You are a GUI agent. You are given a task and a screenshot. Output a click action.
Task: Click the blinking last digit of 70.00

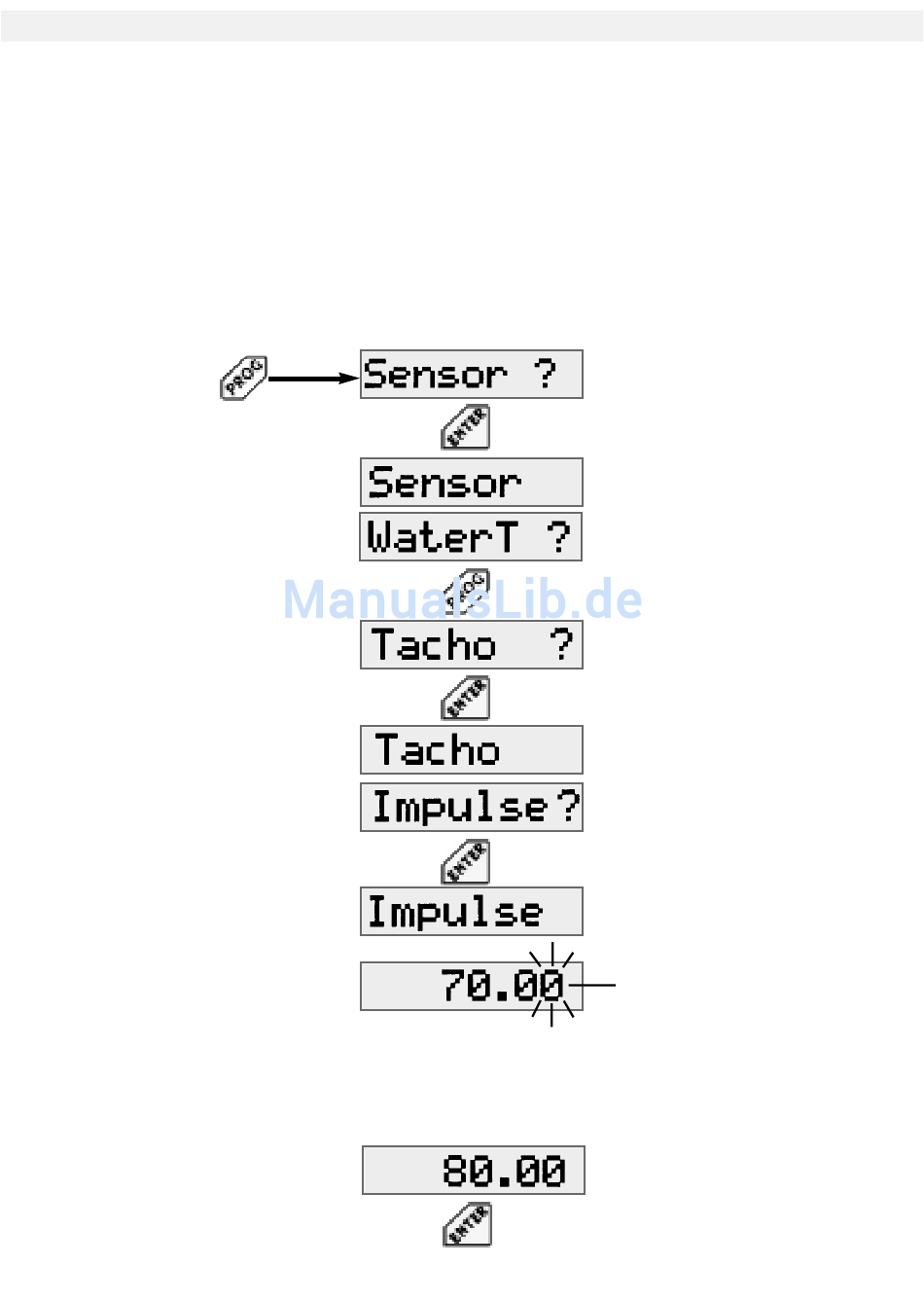click(x=551, y=986)
